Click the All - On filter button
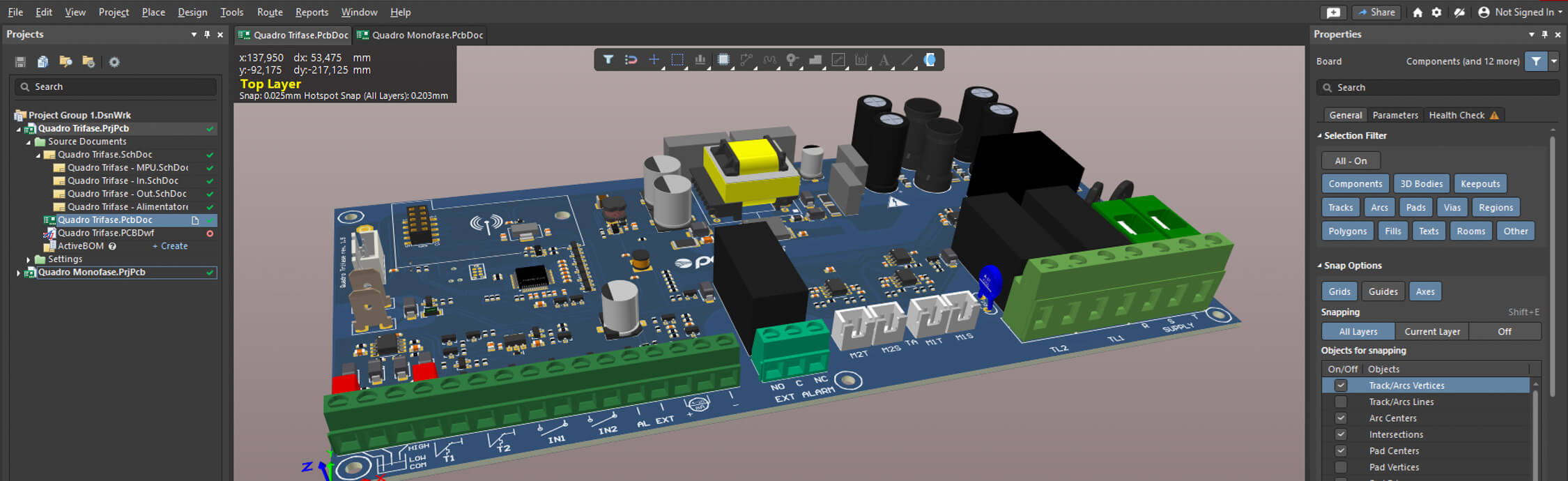Viewport: 1568px width, 481px height. (1351, 161)
